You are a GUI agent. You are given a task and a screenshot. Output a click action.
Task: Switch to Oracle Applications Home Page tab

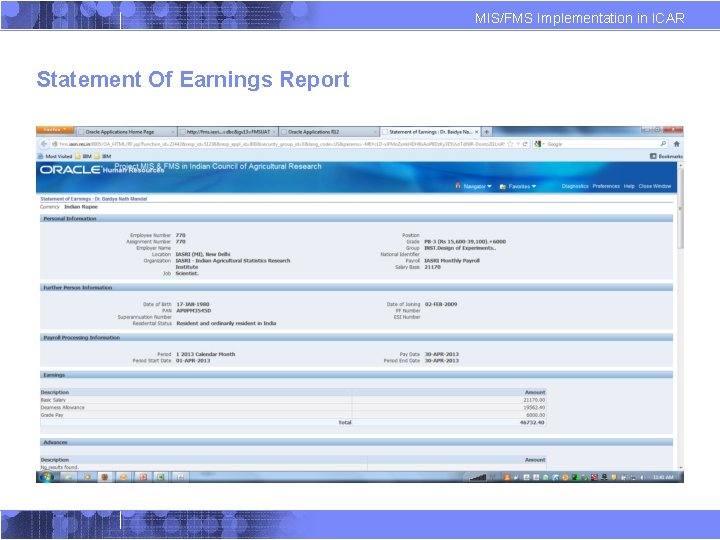(x=126, y=132)
